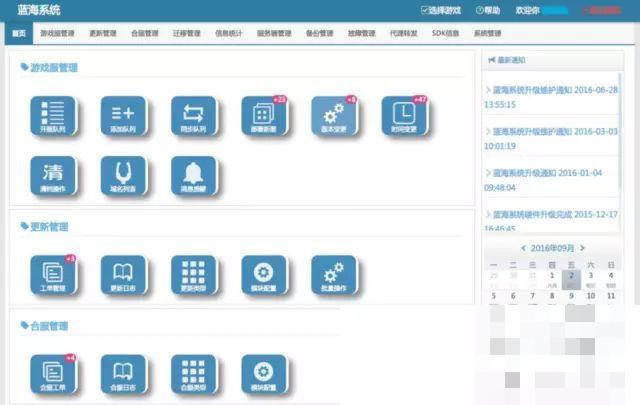The width and height of the screenshot is (640, 405).
Task: Select day 9 in the calendar
Action: point(571,297)
